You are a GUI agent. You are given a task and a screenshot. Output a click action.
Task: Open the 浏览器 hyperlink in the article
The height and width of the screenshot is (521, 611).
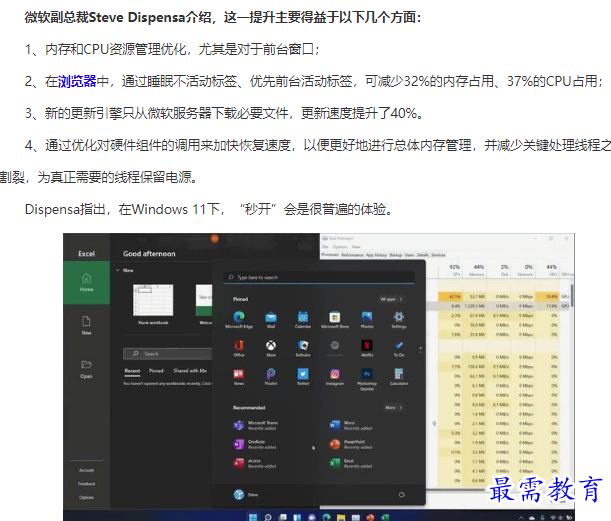point(77,81)
